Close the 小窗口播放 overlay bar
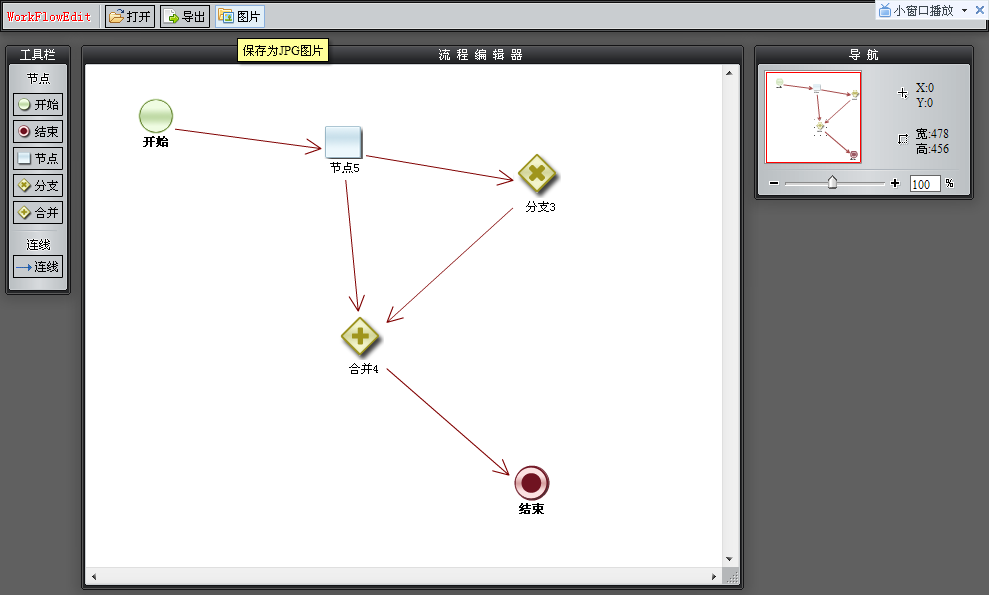The height and width of the screenshot is (595, 989). (x=980, y=10)
